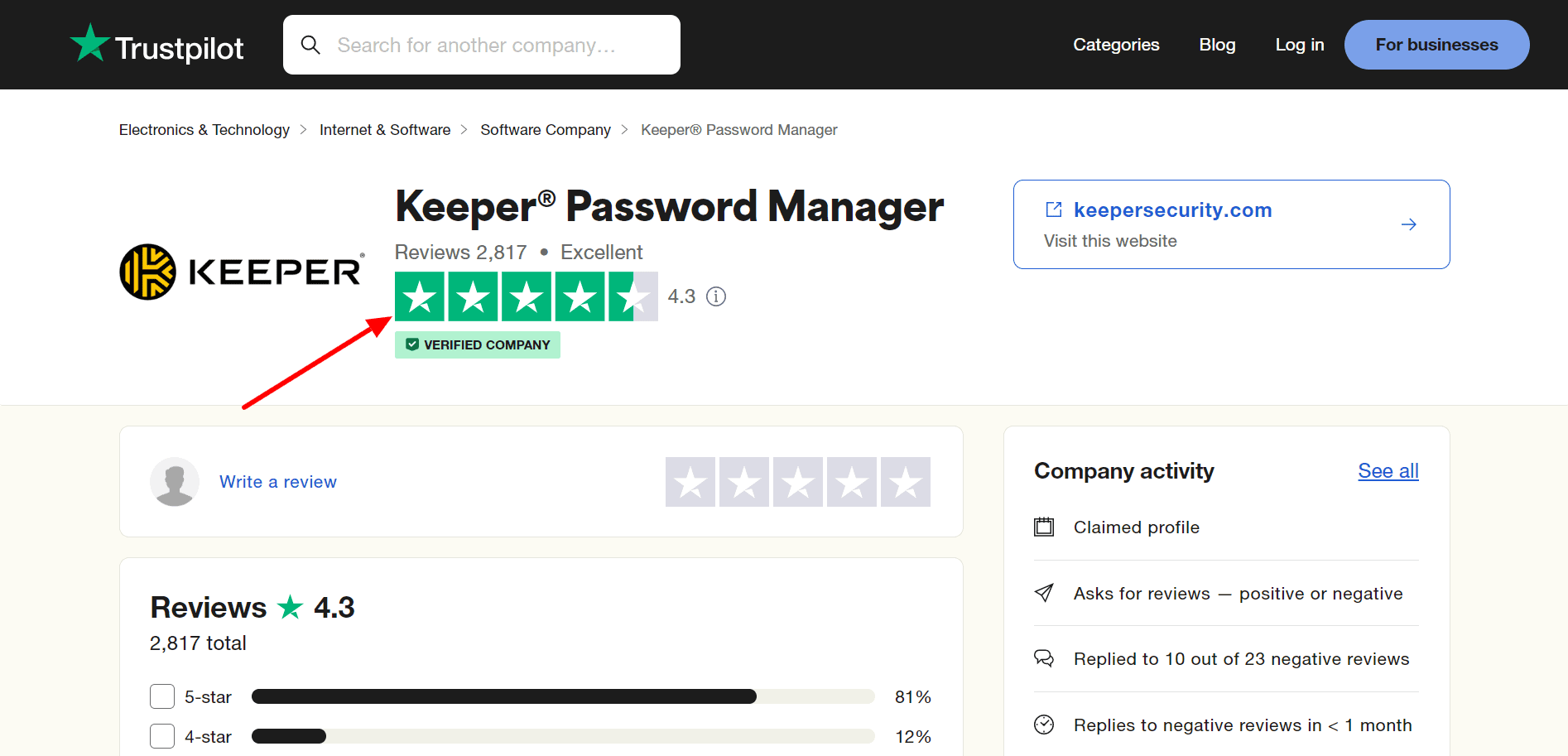
Task: Click the speech bubbles Replied icon
Action: point(1044,658)
